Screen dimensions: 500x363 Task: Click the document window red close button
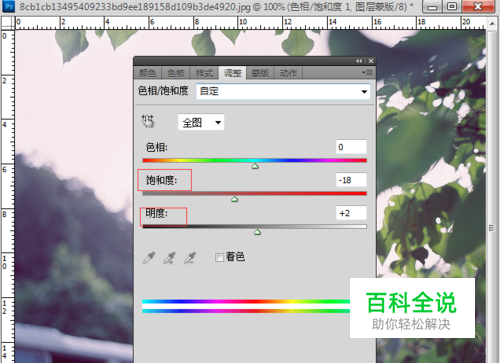coord(478,6)
